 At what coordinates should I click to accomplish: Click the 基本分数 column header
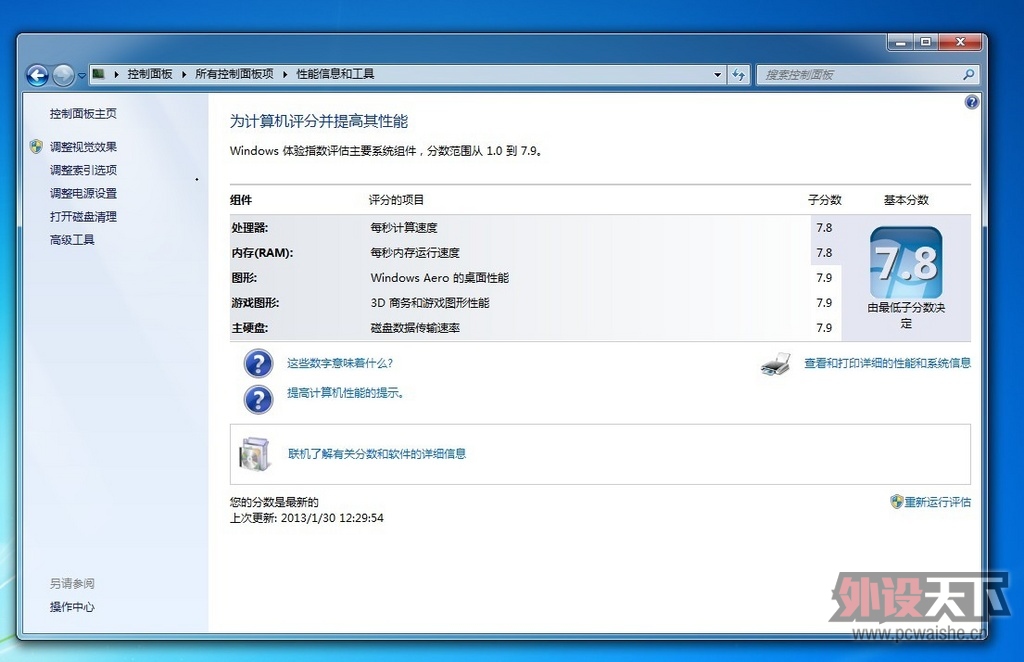[906, 200]
